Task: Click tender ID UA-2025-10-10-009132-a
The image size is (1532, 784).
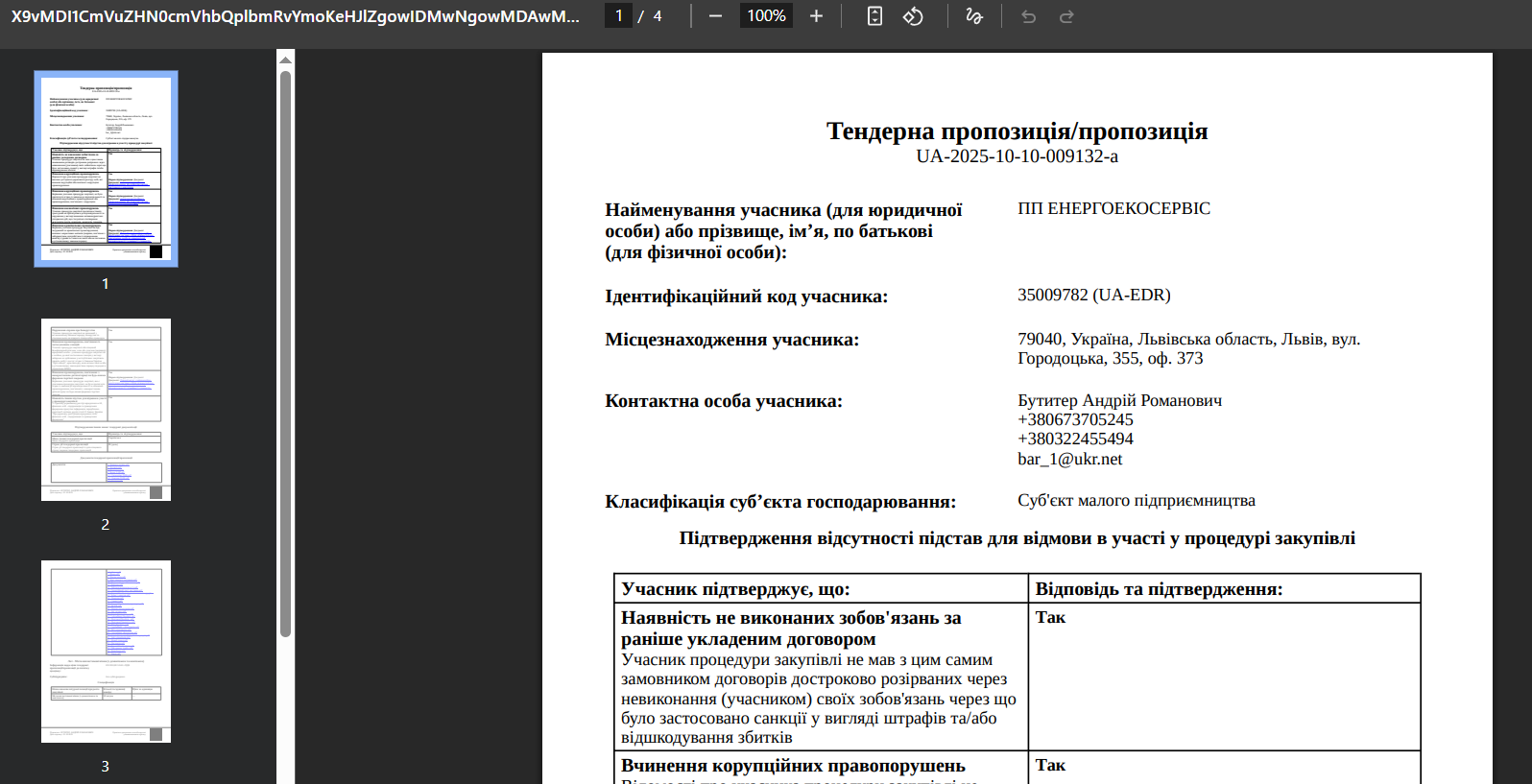Action: [x=1017, y=156]
